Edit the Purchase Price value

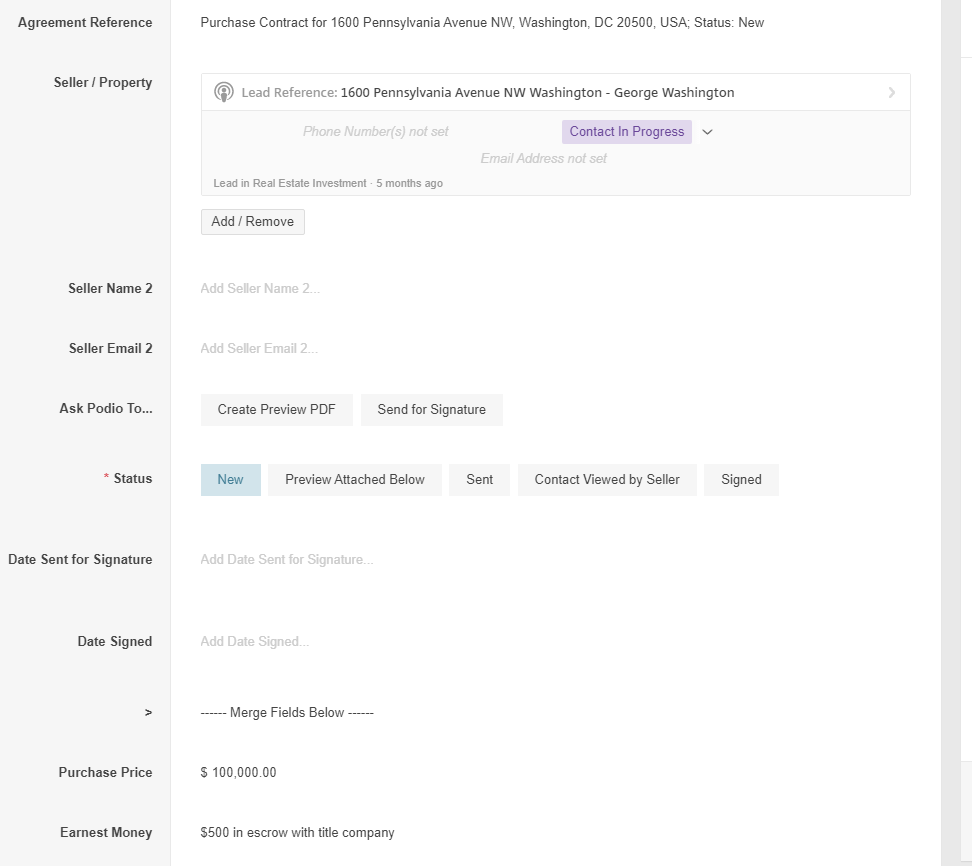239,773
